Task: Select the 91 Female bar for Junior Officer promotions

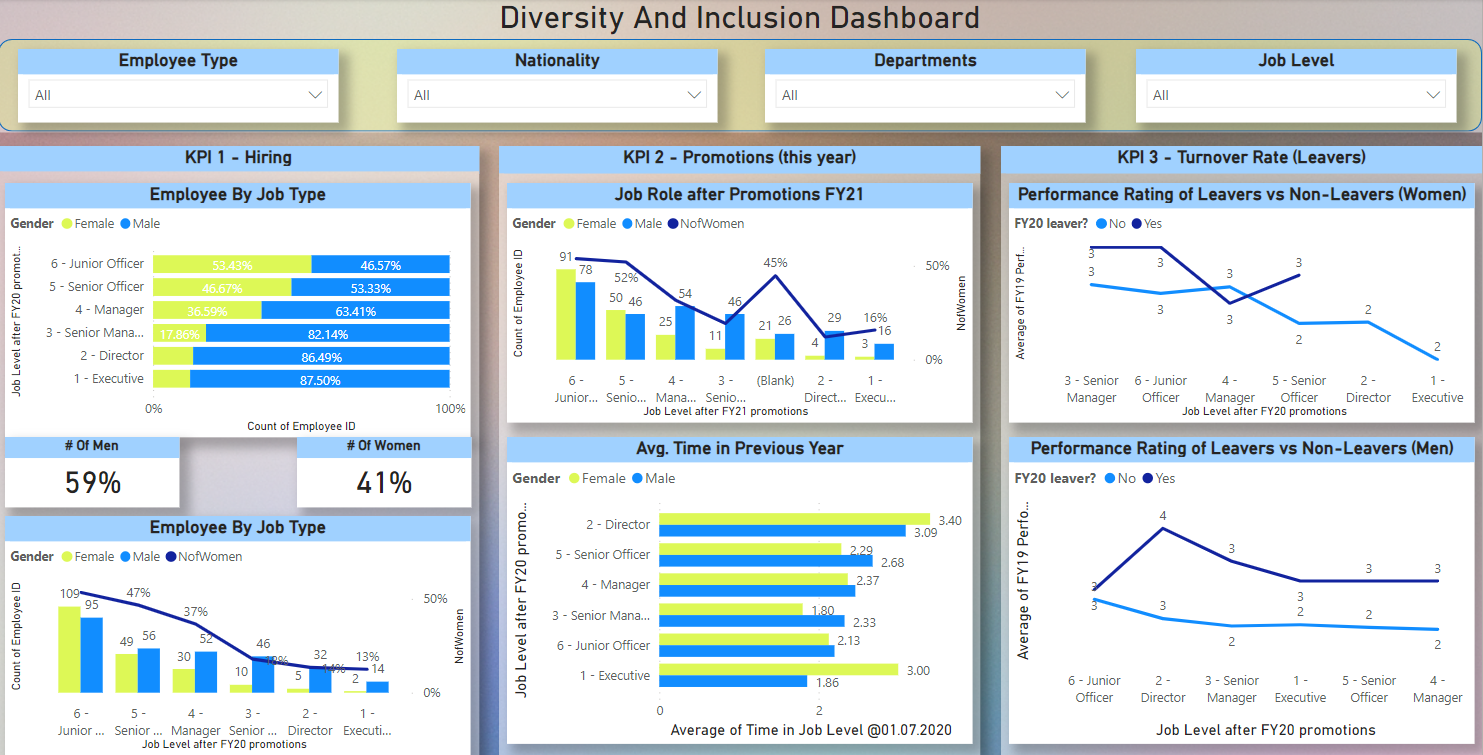Action: point(564,315)
